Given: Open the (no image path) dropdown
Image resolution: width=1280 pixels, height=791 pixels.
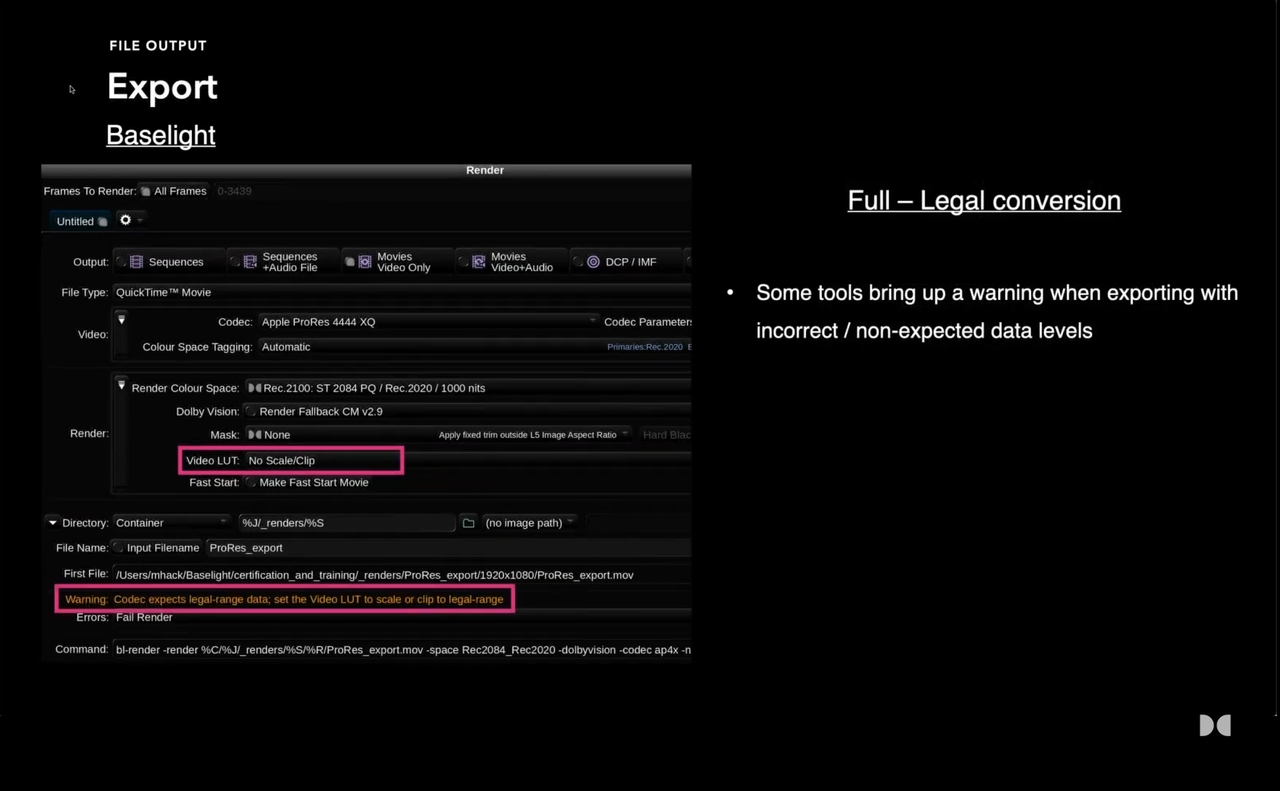Looking at the screenshot, I should coord(528,523).
